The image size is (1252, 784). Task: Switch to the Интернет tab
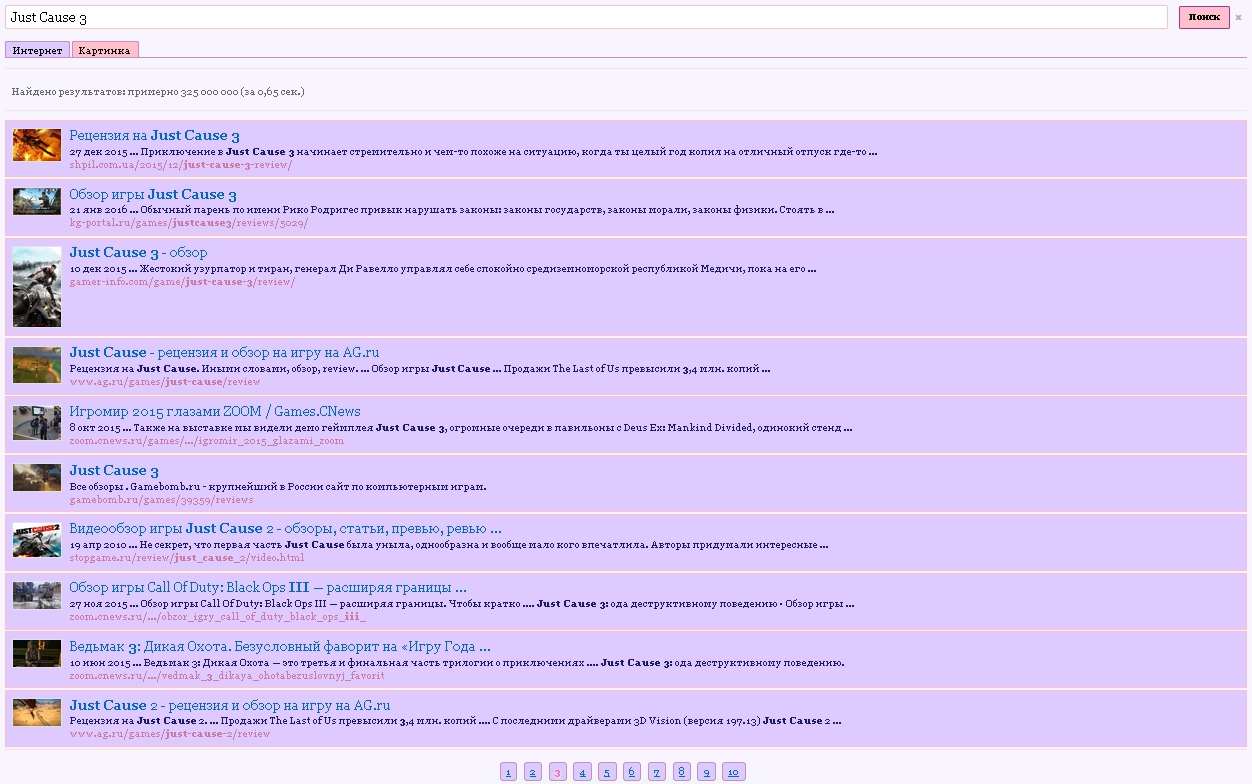click(37, 50)
